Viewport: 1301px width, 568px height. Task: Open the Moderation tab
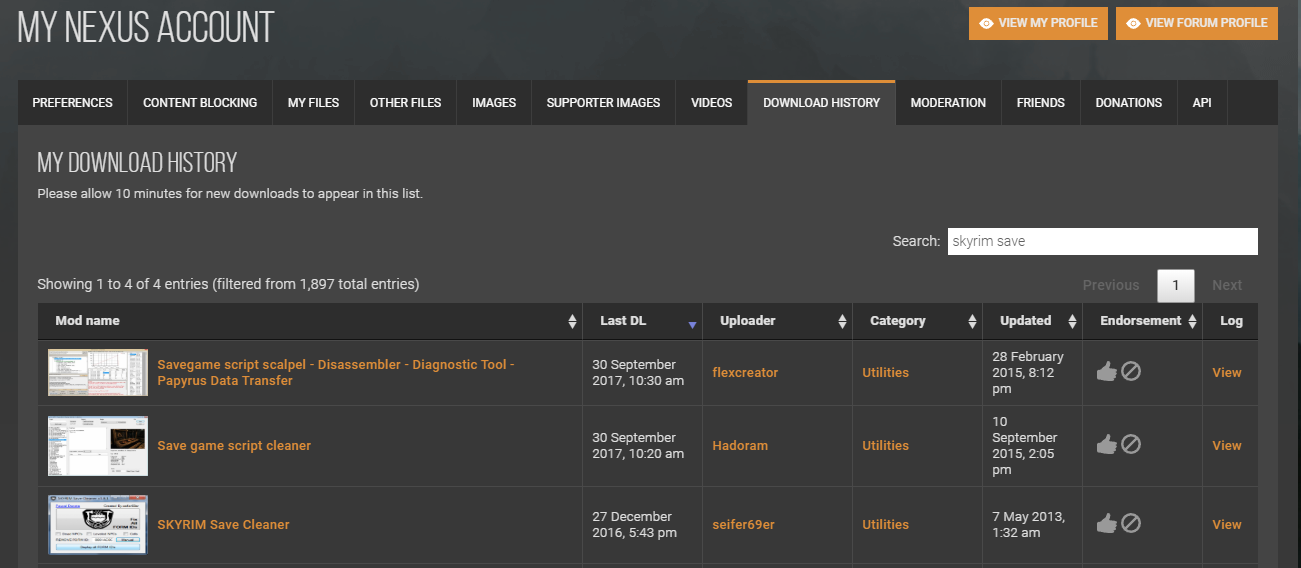click(948, 103)
